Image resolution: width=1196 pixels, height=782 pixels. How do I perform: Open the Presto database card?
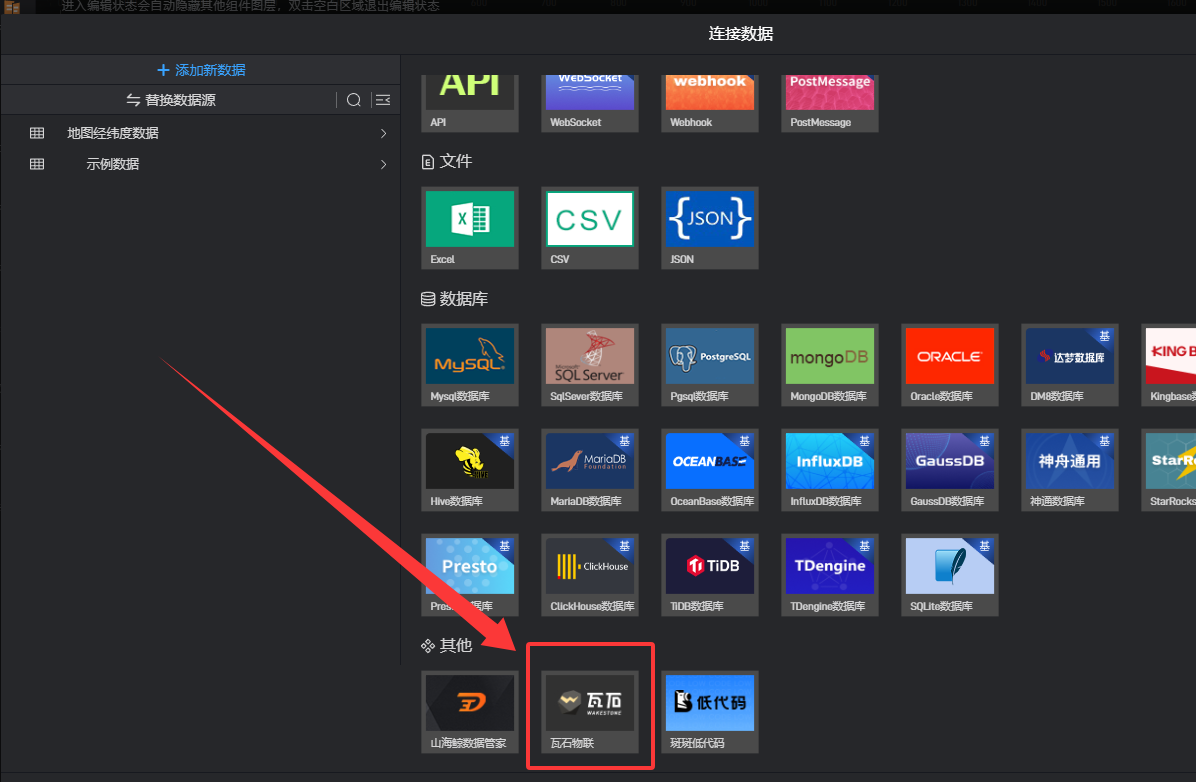pos(469,574)
